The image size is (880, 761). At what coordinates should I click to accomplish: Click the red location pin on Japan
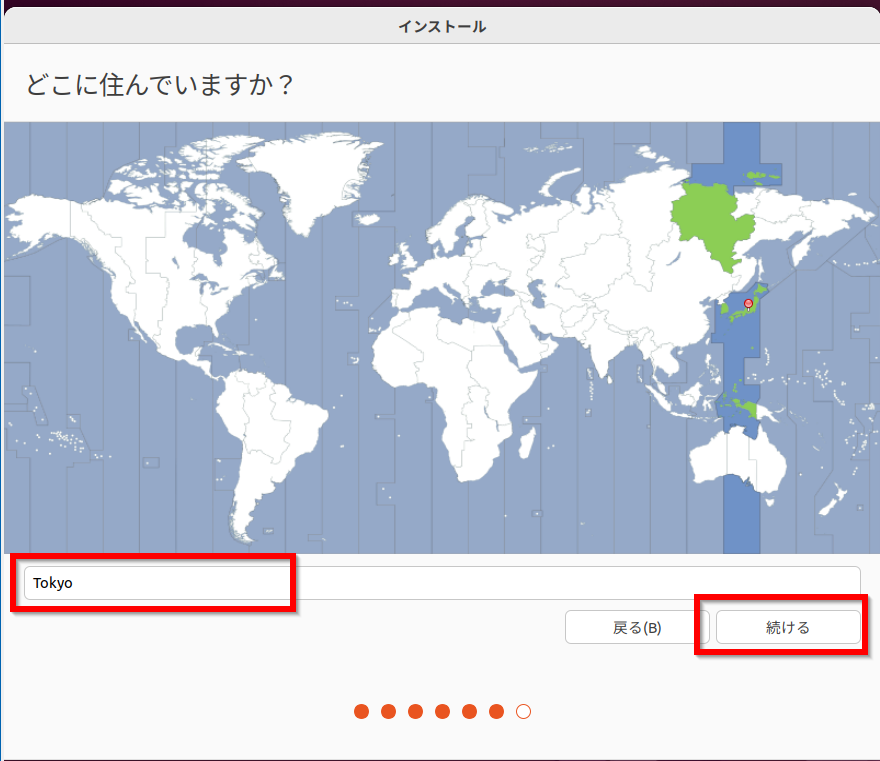[x=748, y=304]
